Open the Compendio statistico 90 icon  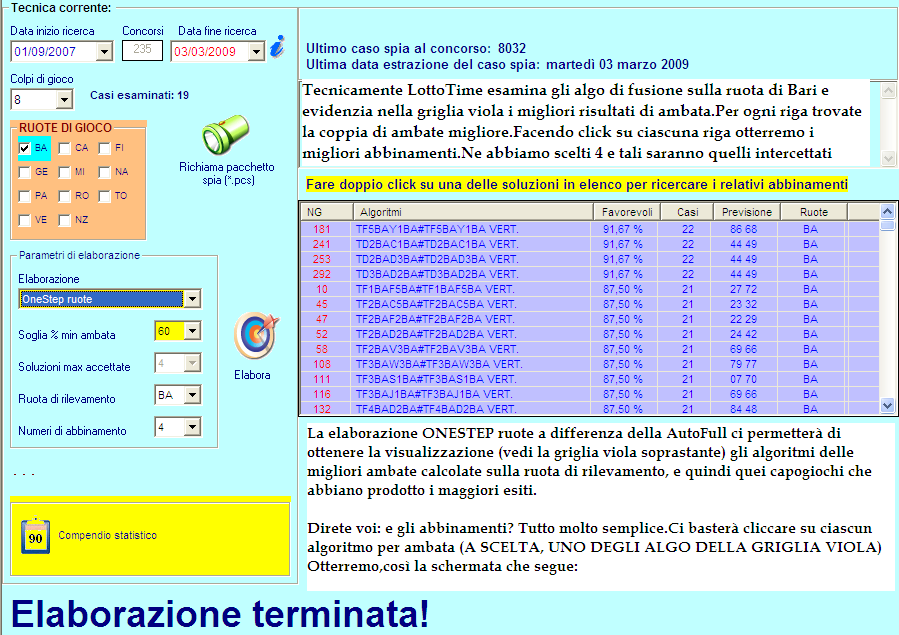[36, 536]
